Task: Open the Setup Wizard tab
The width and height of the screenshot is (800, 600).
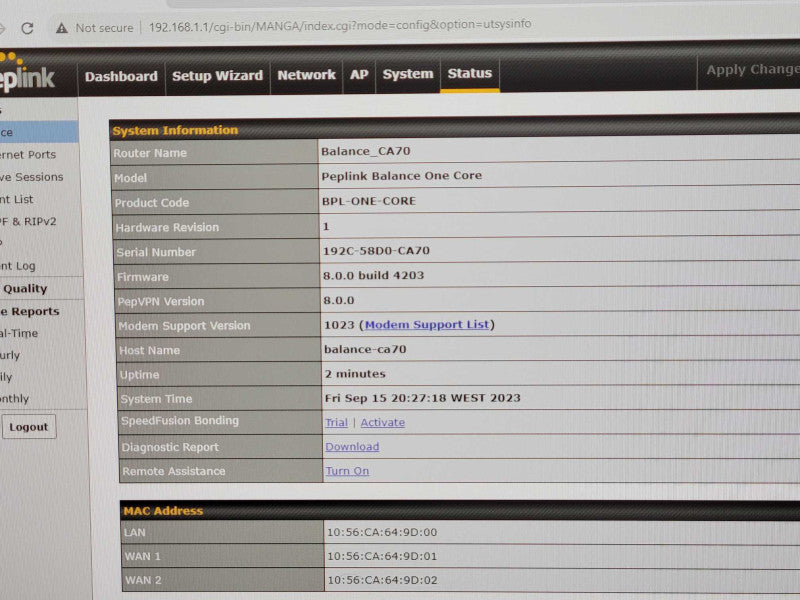Action: pos(217,76)
